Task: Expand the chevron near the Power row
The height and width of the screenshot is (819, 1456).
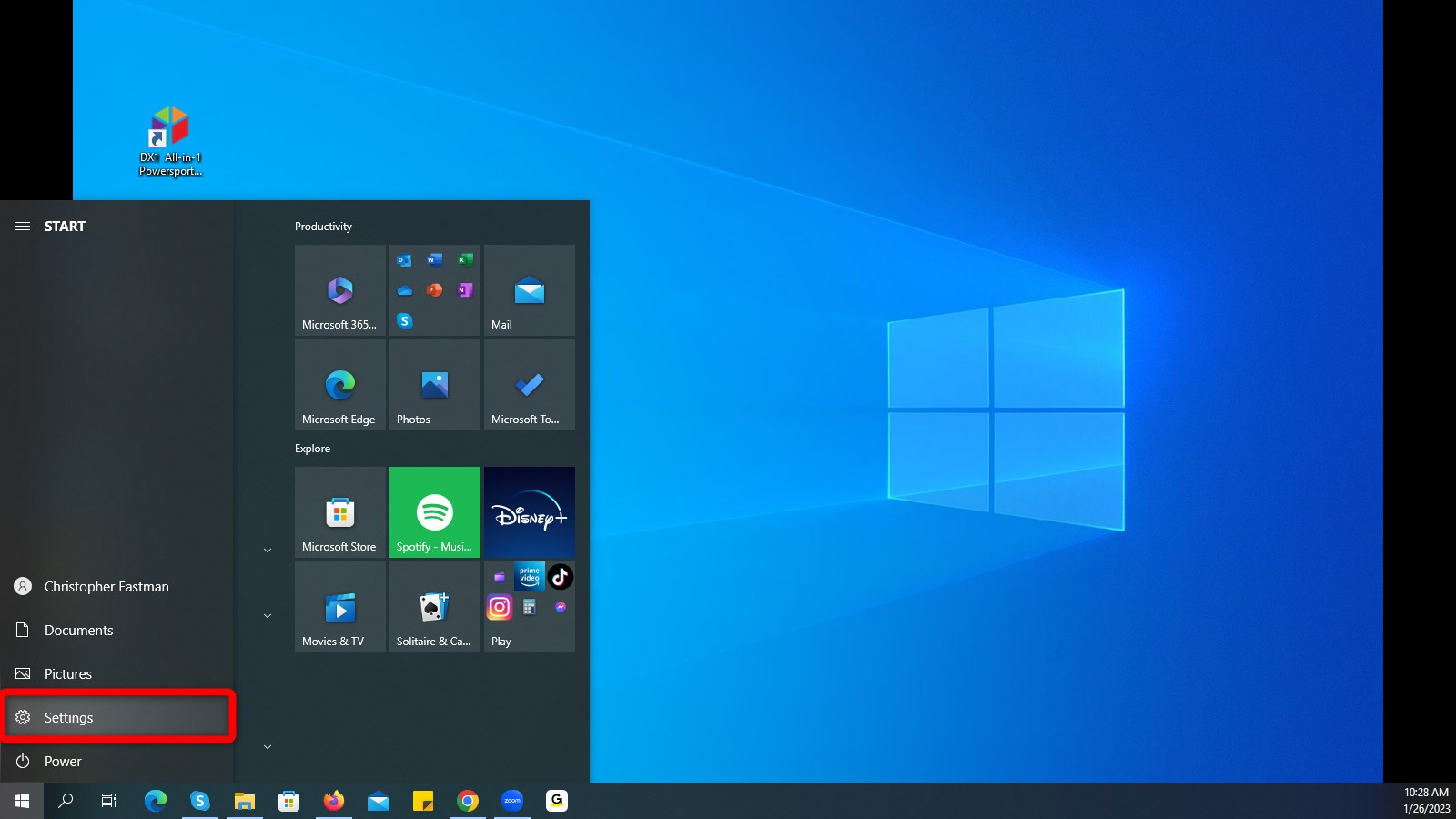Action: (x=268, y=747)
